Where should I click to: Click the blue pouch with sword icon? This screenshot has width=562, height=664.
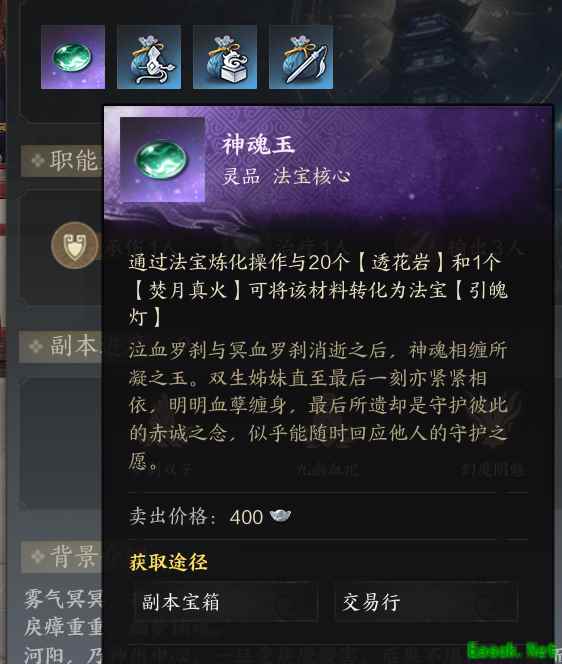click(x=301, y=57)
